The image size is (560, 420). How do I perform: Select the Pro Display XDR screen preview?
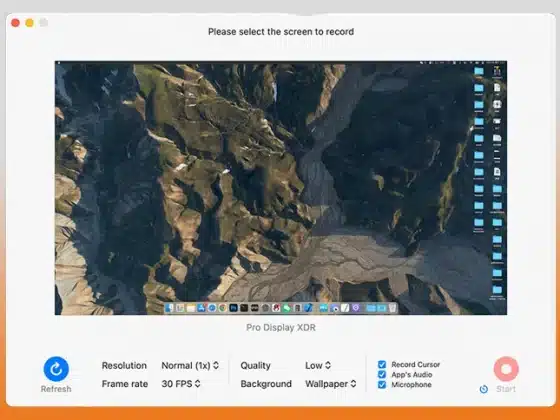281,188
